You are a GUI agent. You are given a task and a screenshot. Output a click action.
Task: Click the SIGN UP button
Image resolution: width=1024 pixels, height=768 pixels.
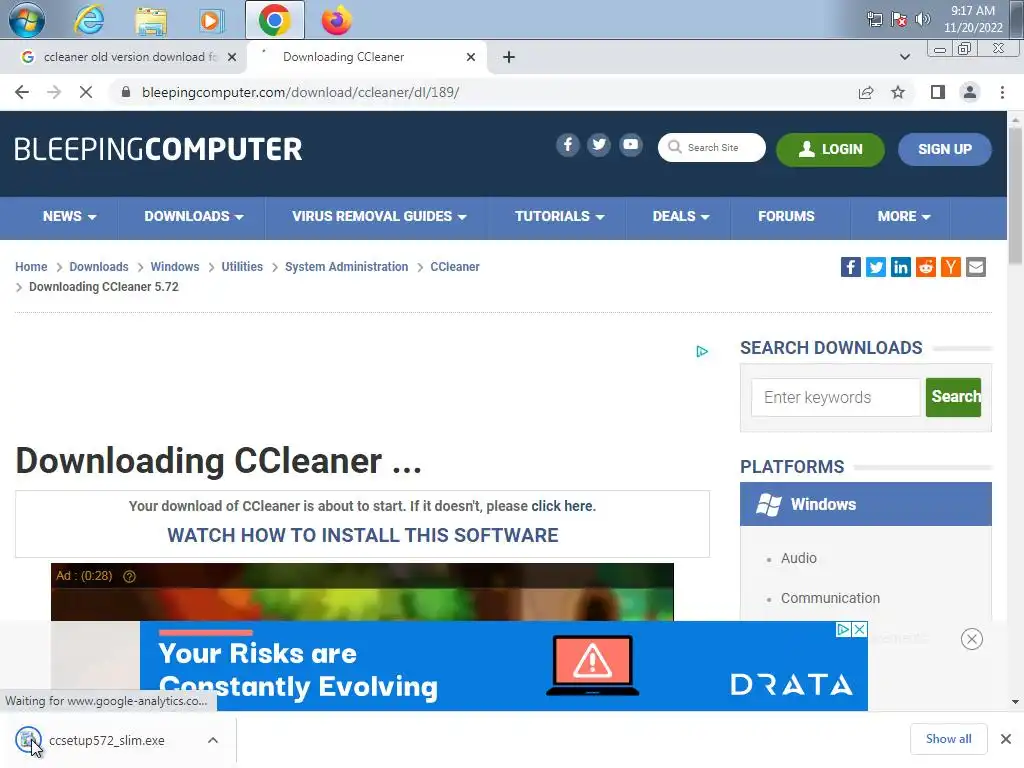[x=945, y=149]
